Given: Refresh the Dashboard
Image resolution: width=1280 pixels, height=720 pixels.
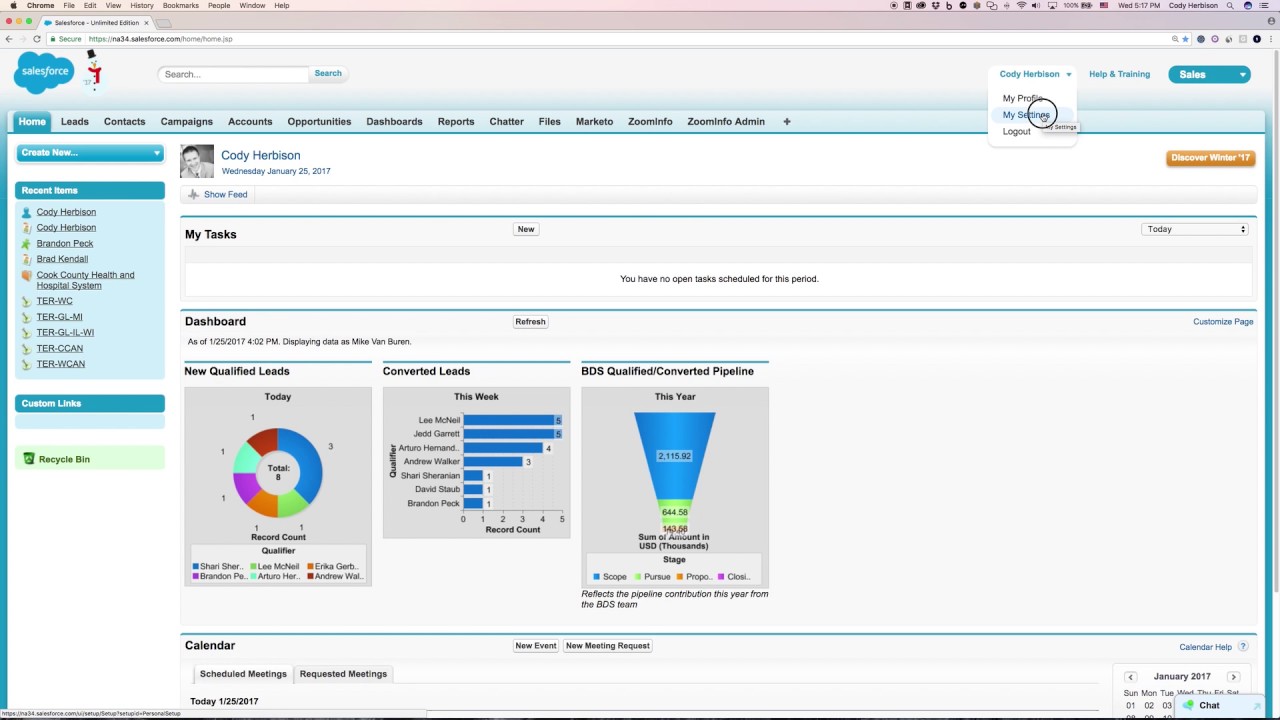Looking at the screenshot, I should (x=530, y=322).
